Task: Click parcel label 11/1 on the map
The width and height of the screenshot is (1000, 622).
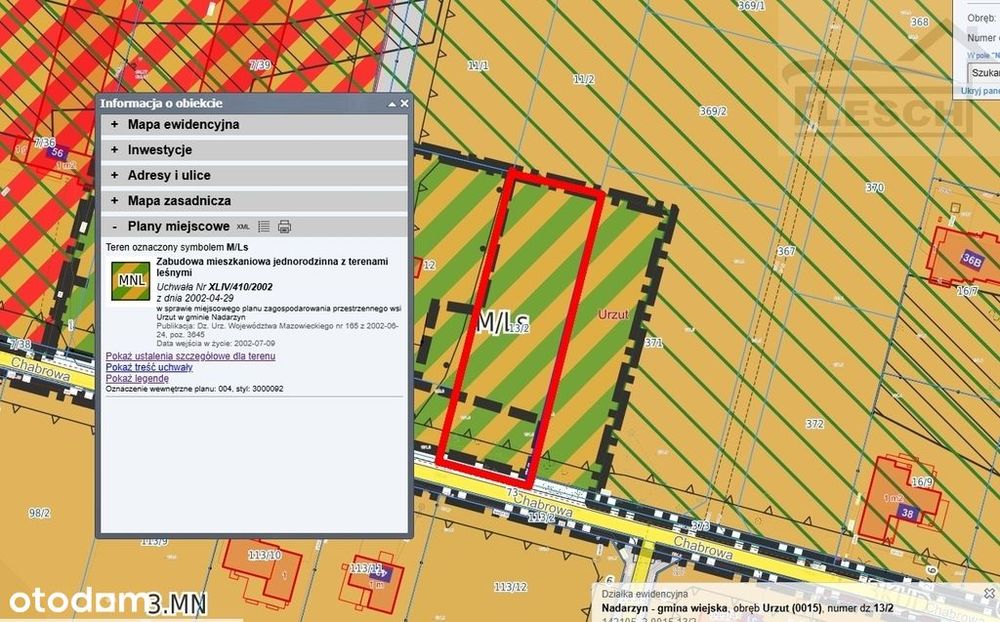Action: 478,66
